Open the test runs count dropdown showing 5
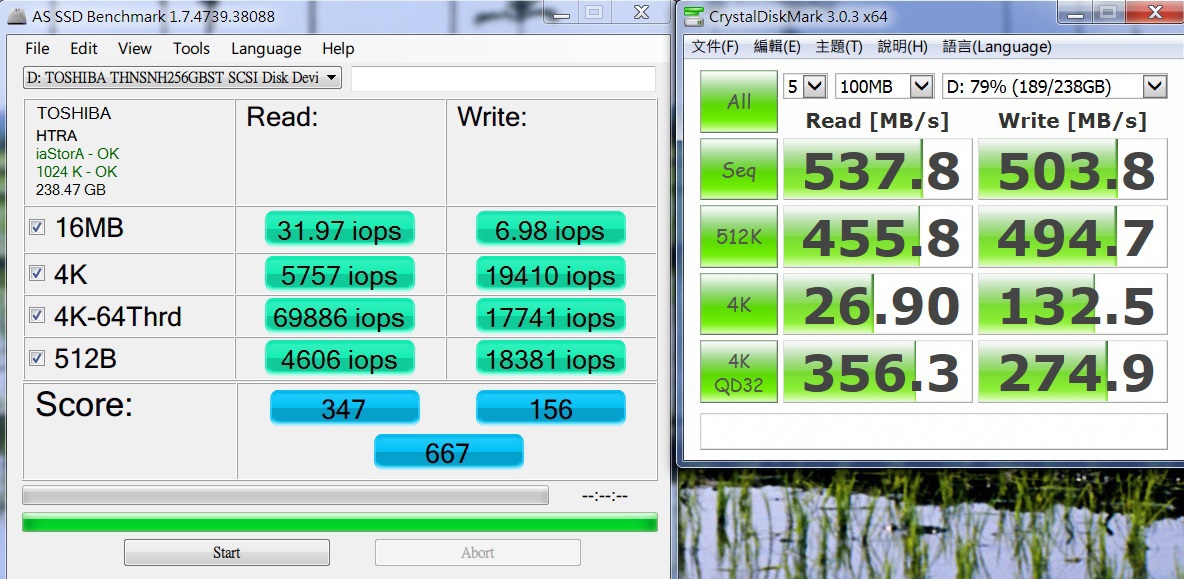 tap(805, 86)
